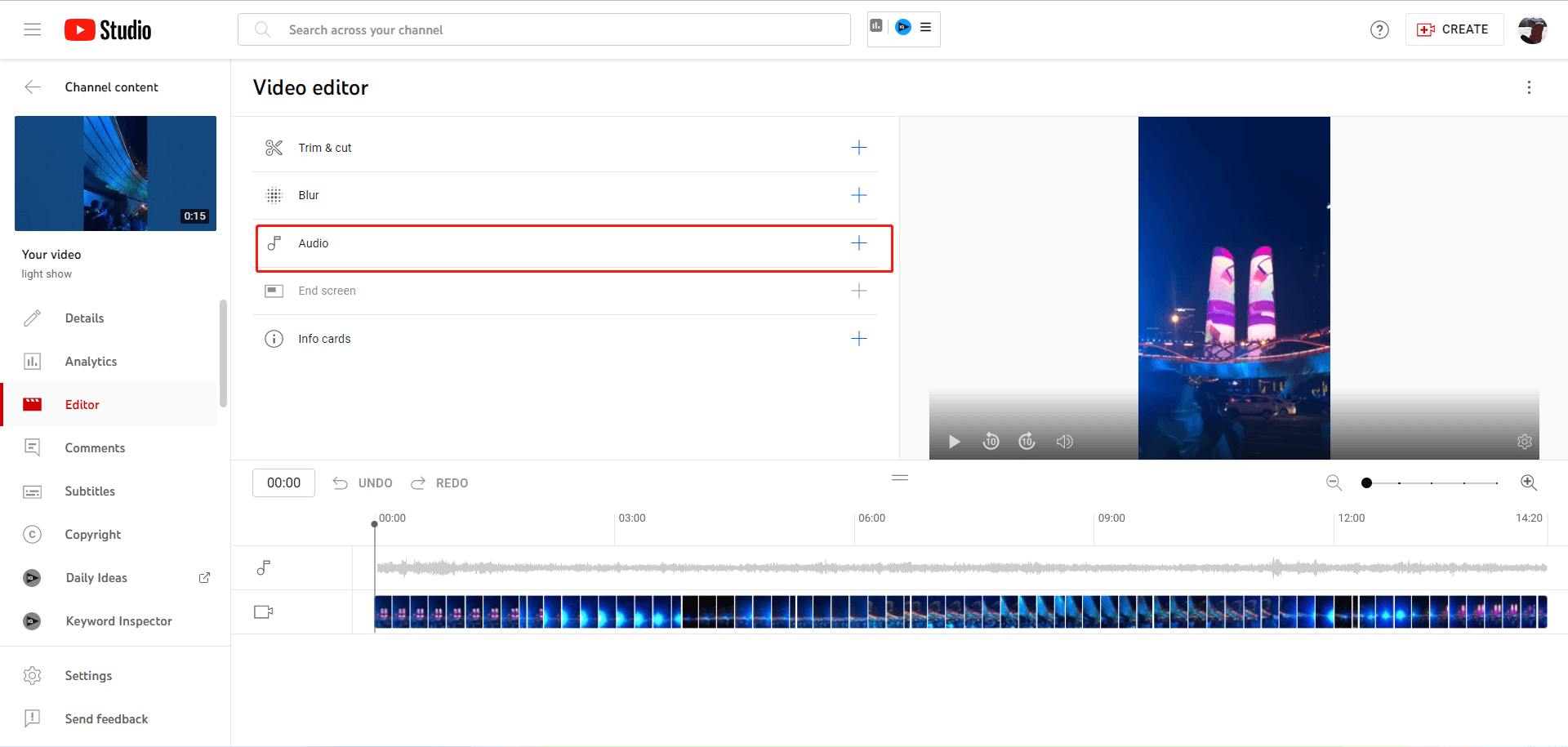Click the 03:00 timeline marker
The height and width of the screenshot is (747, 1568).
(x=632, y=518)
